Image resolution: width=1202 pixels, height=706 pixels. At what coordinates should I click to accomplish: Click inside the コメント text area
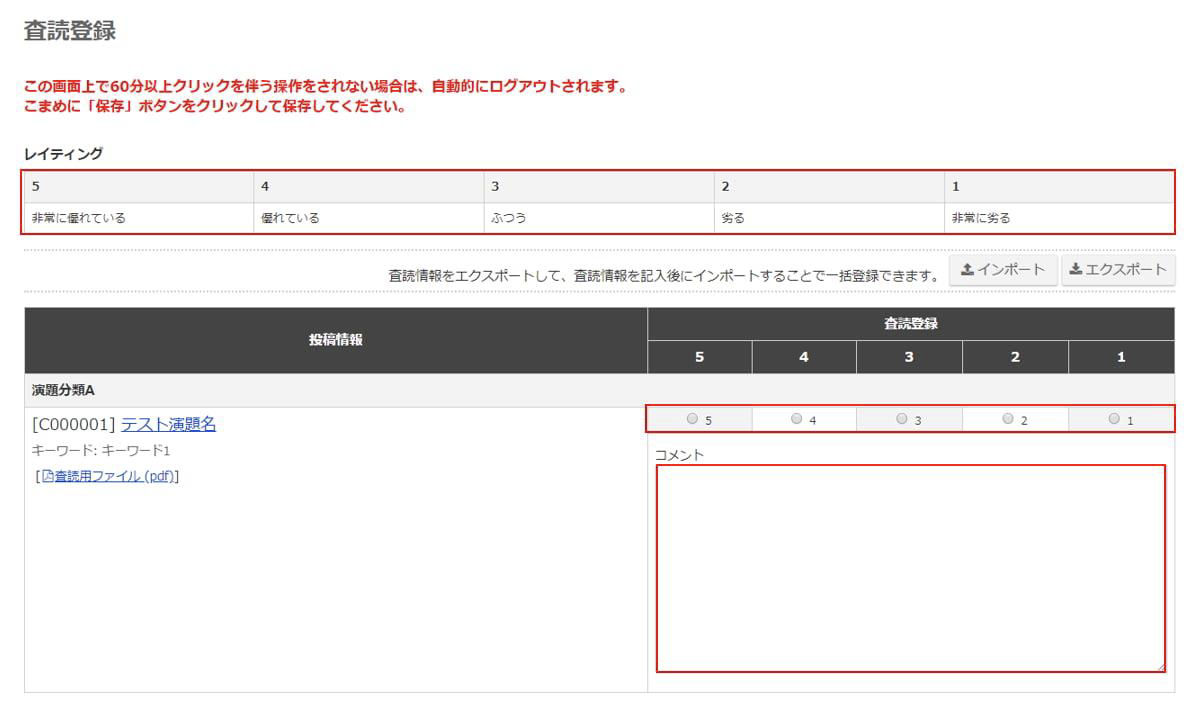tap(910, 567)
